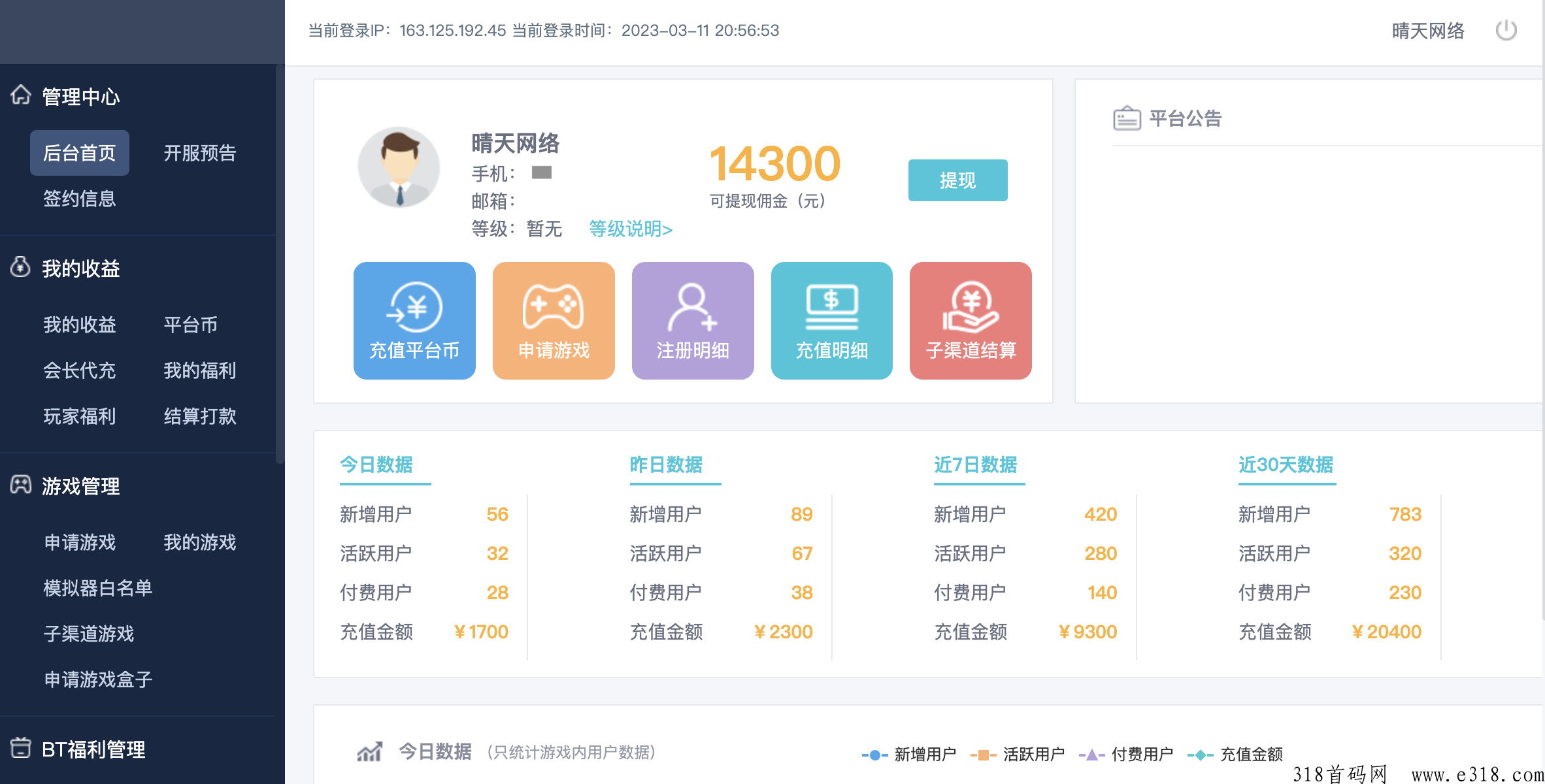Screen dimensions: 1545x784
Task: Open 玩家福利 in sidebar
Action: point(80,416)
